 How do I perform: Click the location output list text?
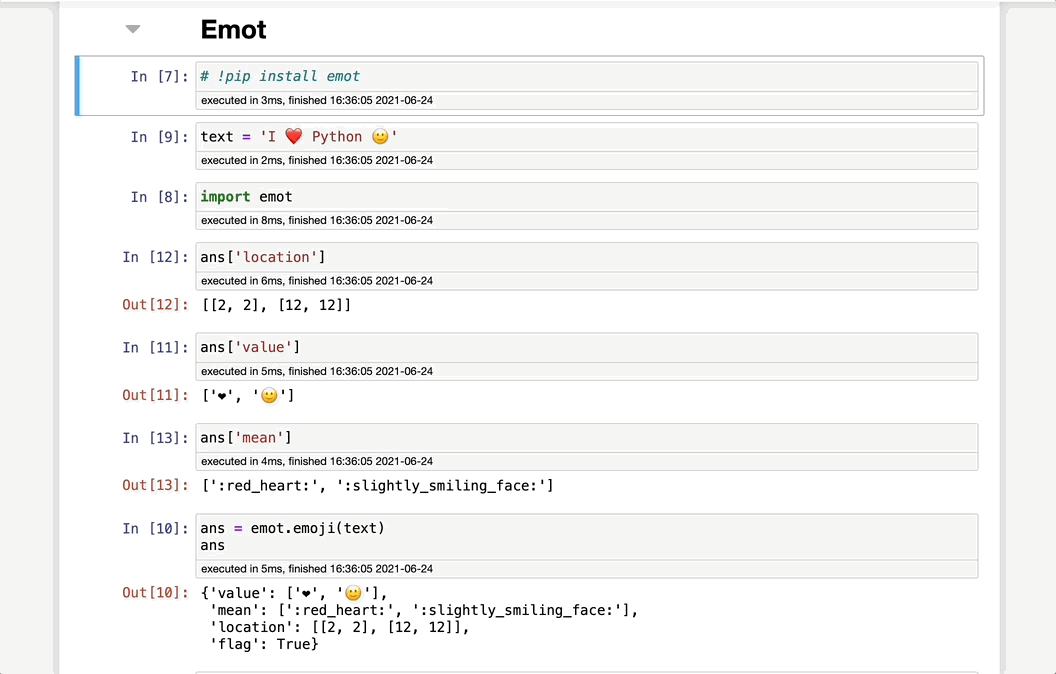pos(276,304)
